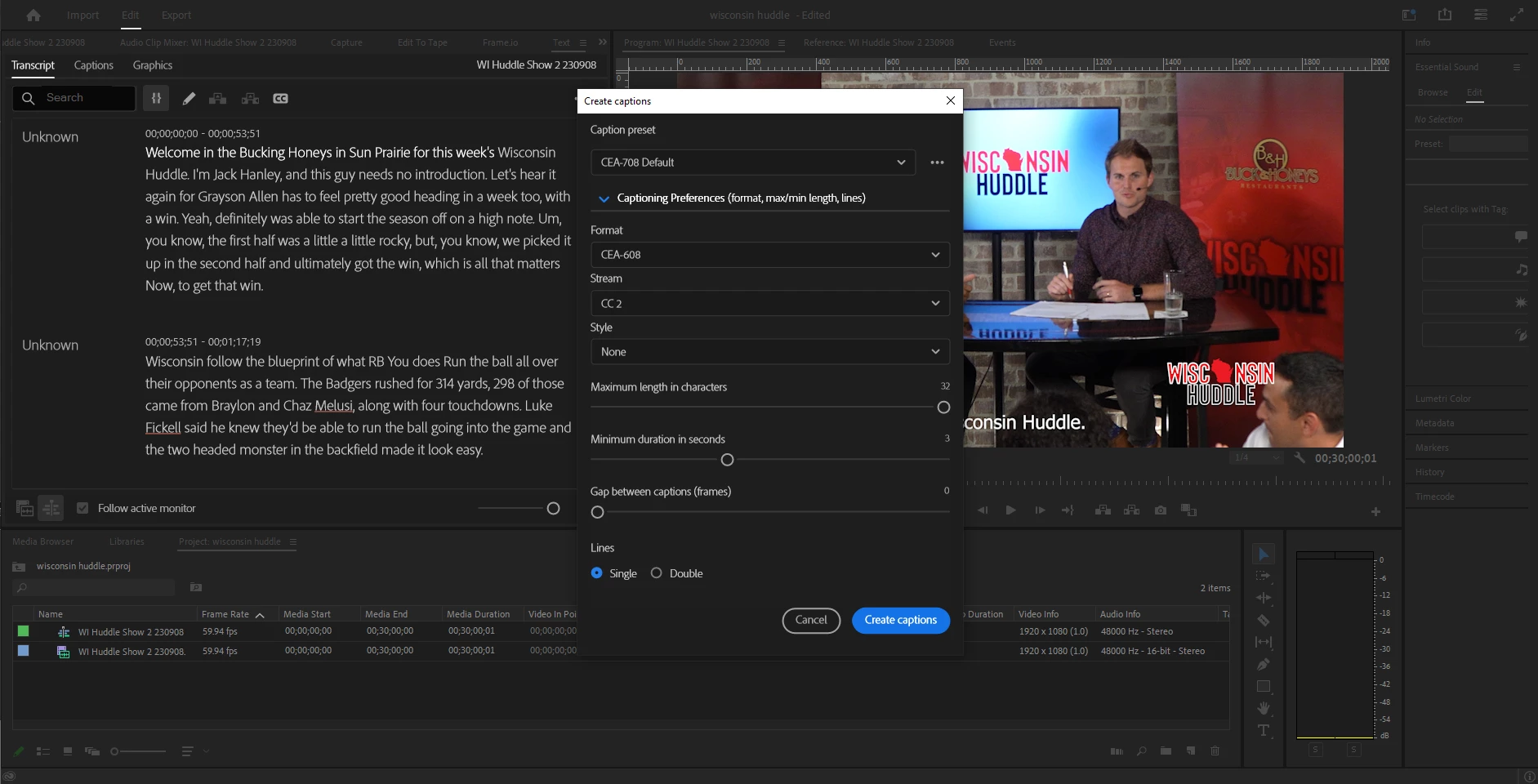This screenshot has width=1538, height=784.
Task: Click the pencil edit icon in Transcript toolbar
Action: click(189, 99)
